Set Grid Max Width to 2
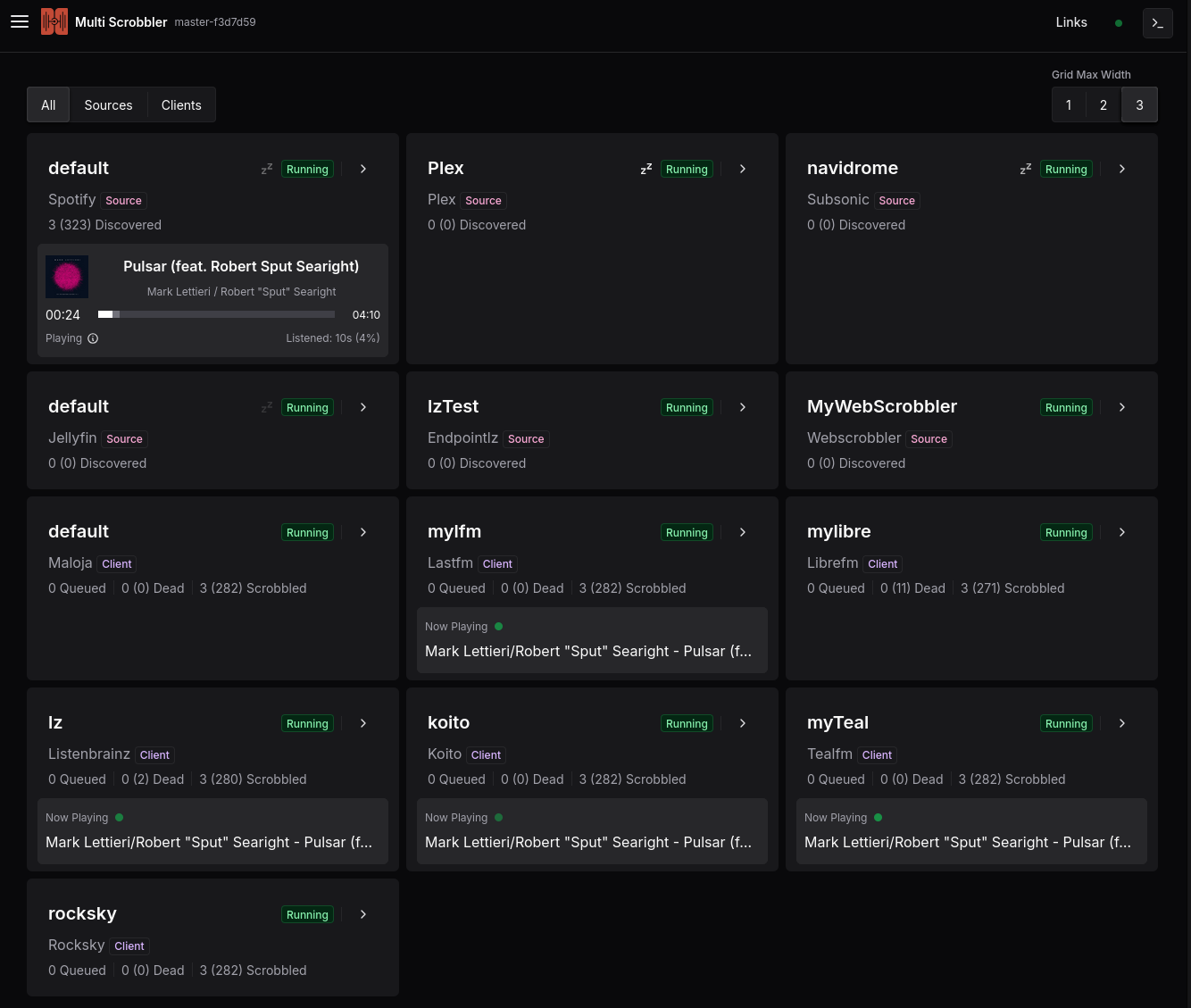The image size is (1191, 1008). (1104, 104)
